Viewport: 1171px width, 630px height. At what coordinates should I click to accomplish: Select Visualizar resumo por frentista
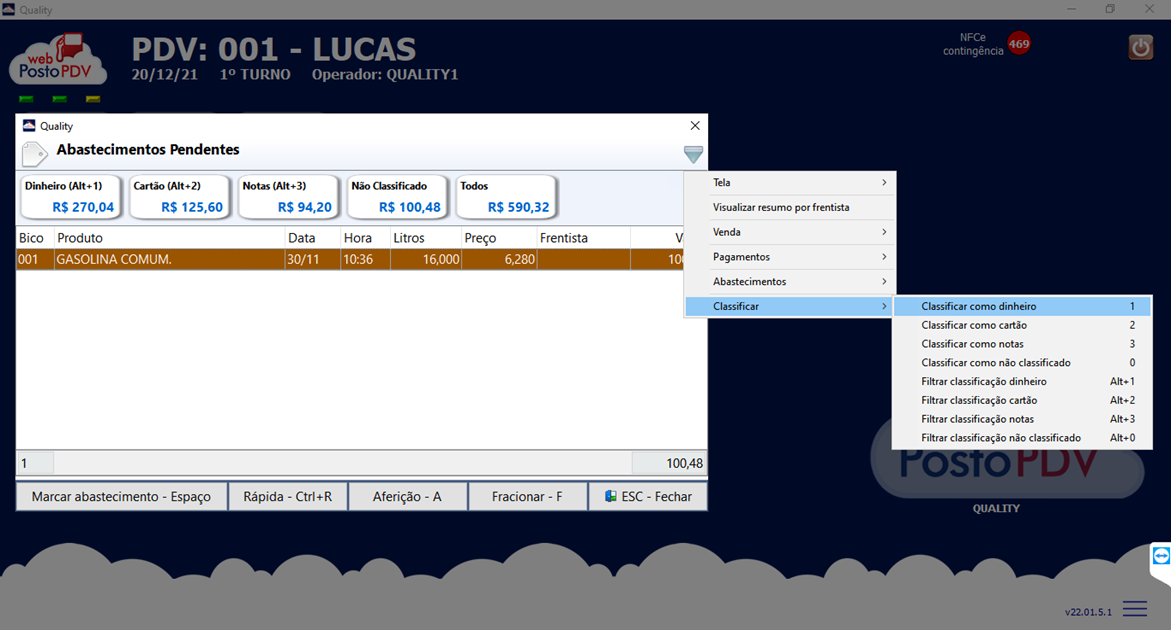tap(789, 207)
